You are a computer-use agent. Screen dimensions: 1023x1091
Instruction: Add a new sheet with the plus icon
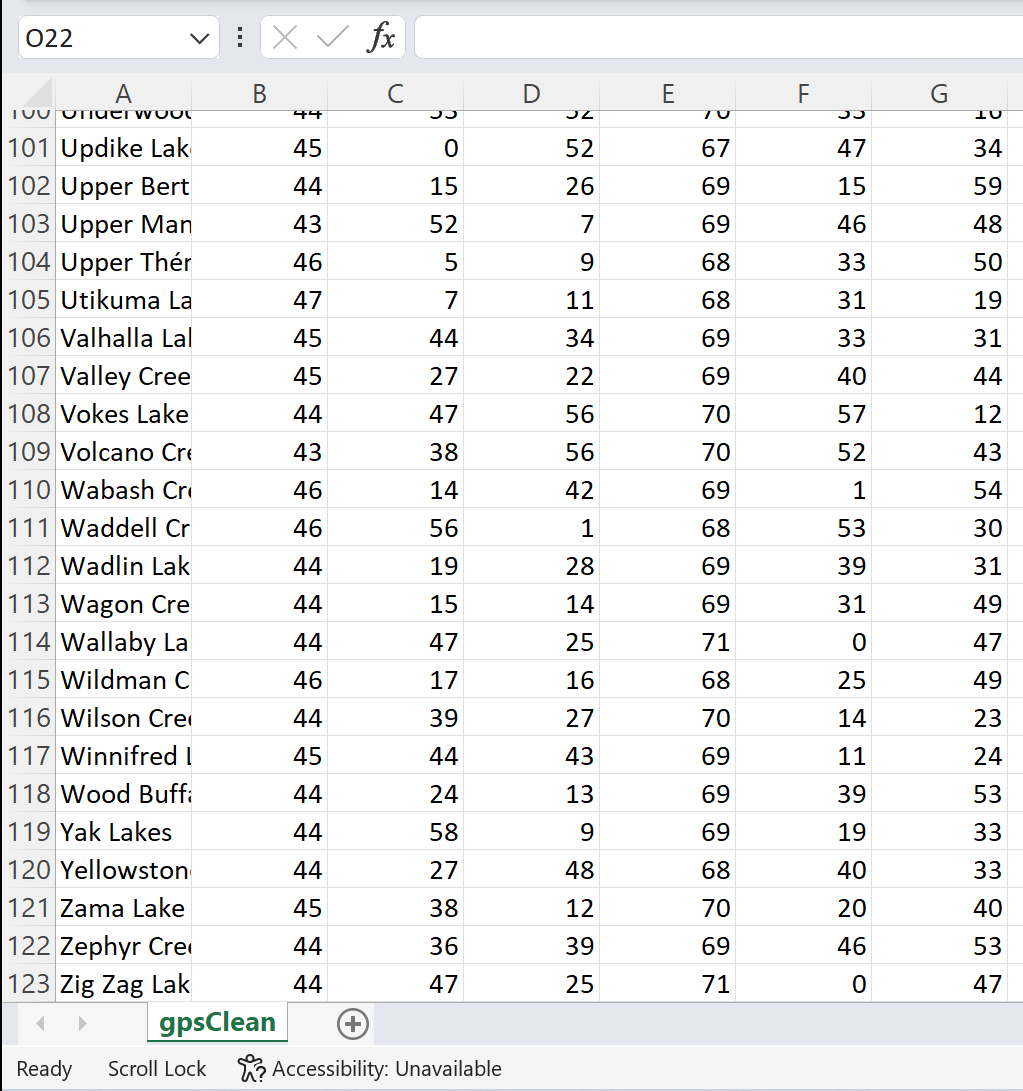coord(353,1024)
